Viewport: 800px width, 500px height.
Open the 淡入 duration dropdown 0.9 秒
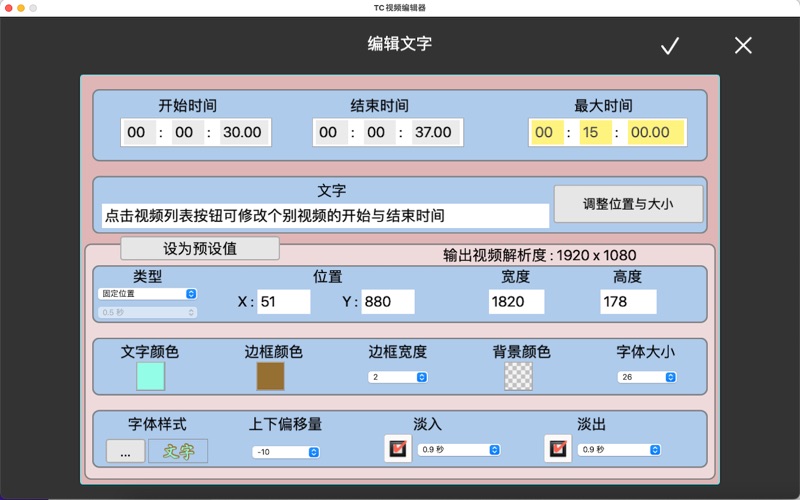[x=459, y=449]
